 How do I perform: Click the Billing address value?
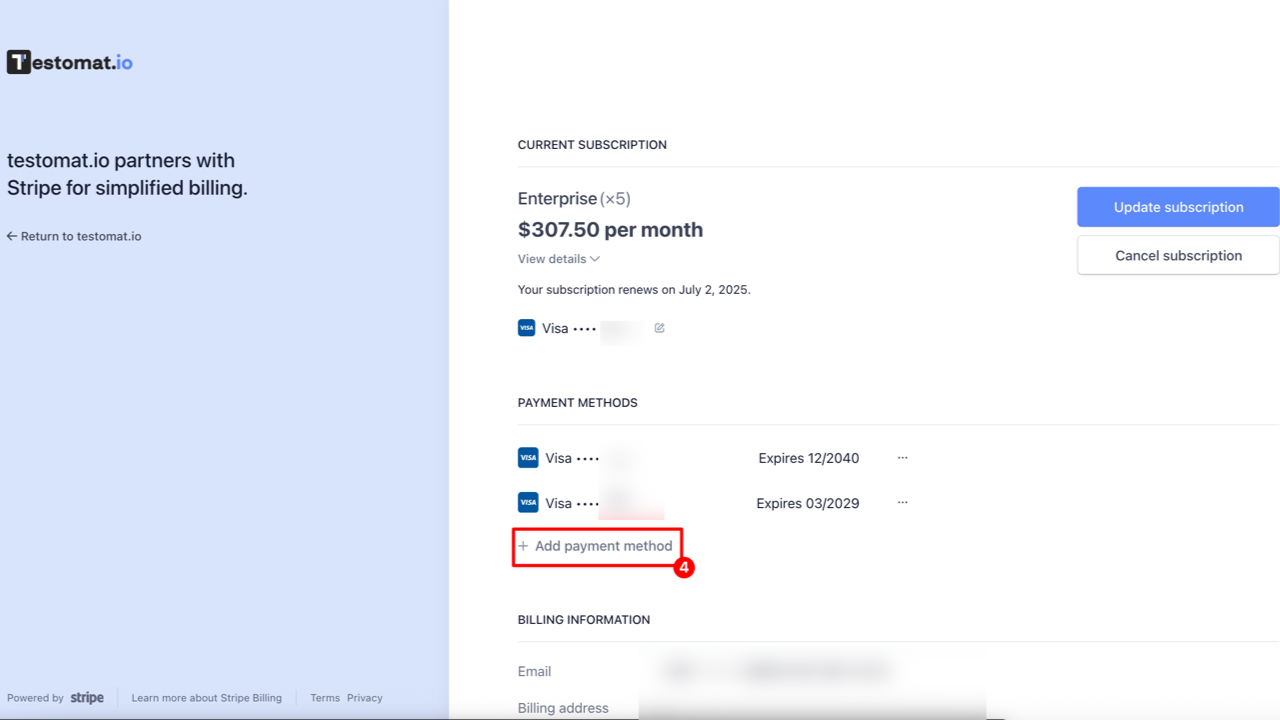[780, 707]
